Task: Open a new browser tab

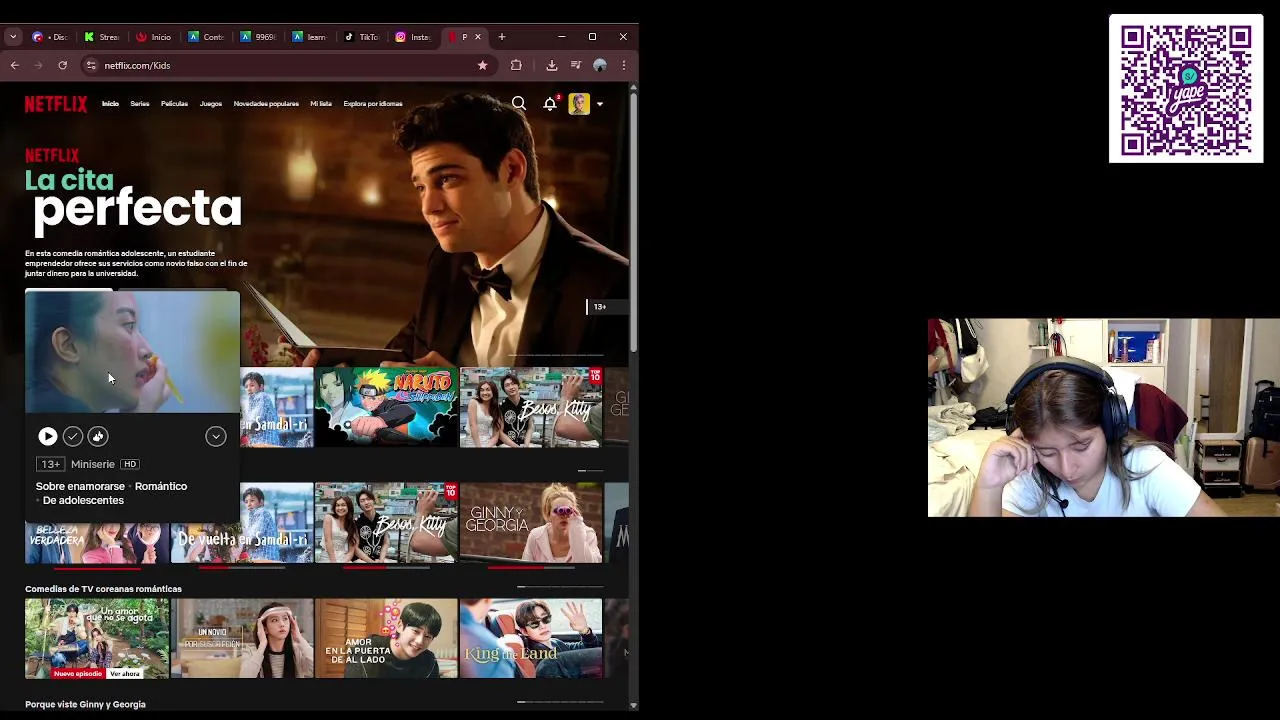Action: pos(502,37)
